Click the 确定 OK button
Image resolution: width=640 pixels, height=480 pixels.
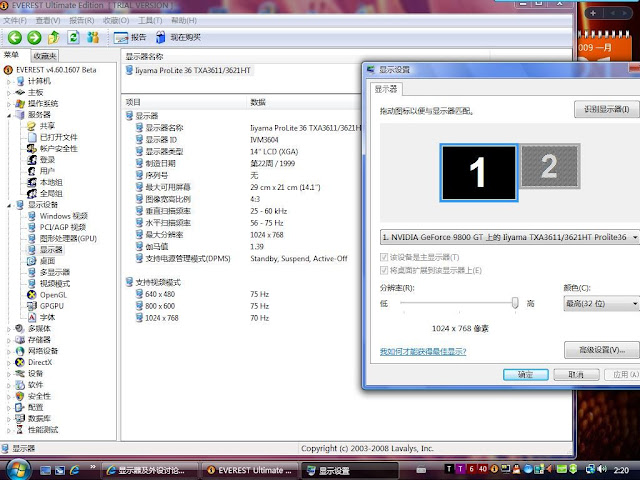[525, 375]
